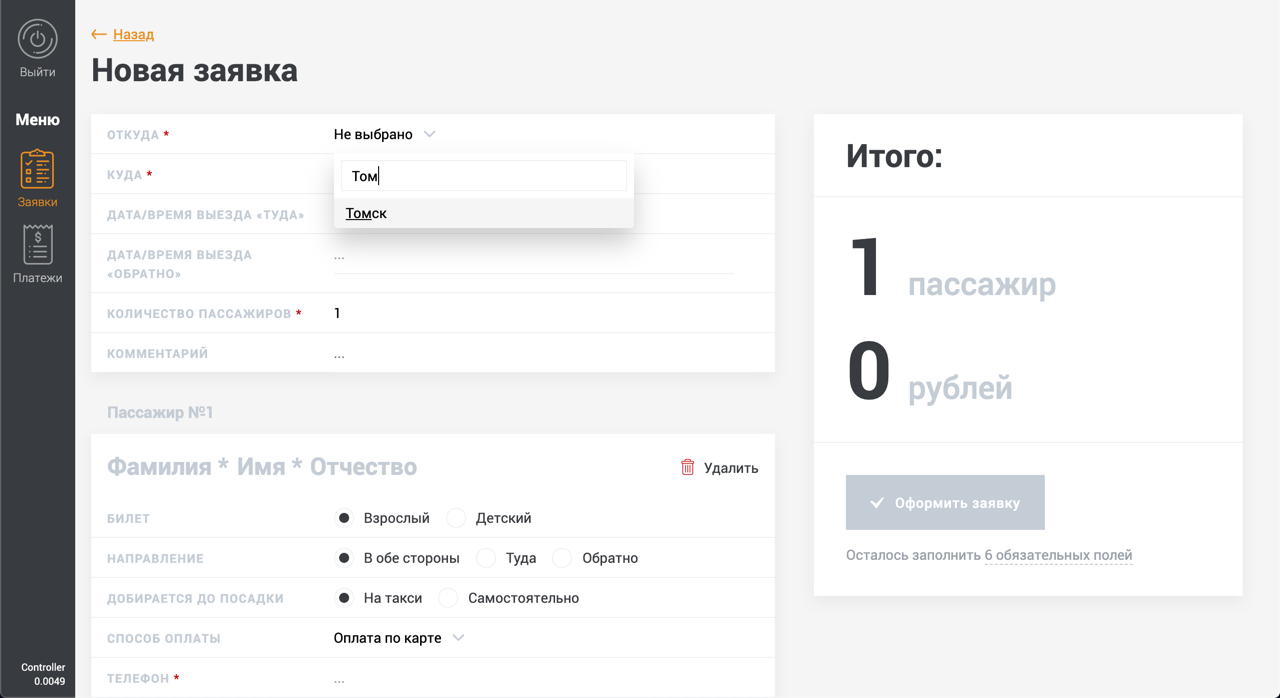Screen dimensions: 1280x698
Task: Click the checkmark icon on Оформить заявку
Action: [877, 503]
